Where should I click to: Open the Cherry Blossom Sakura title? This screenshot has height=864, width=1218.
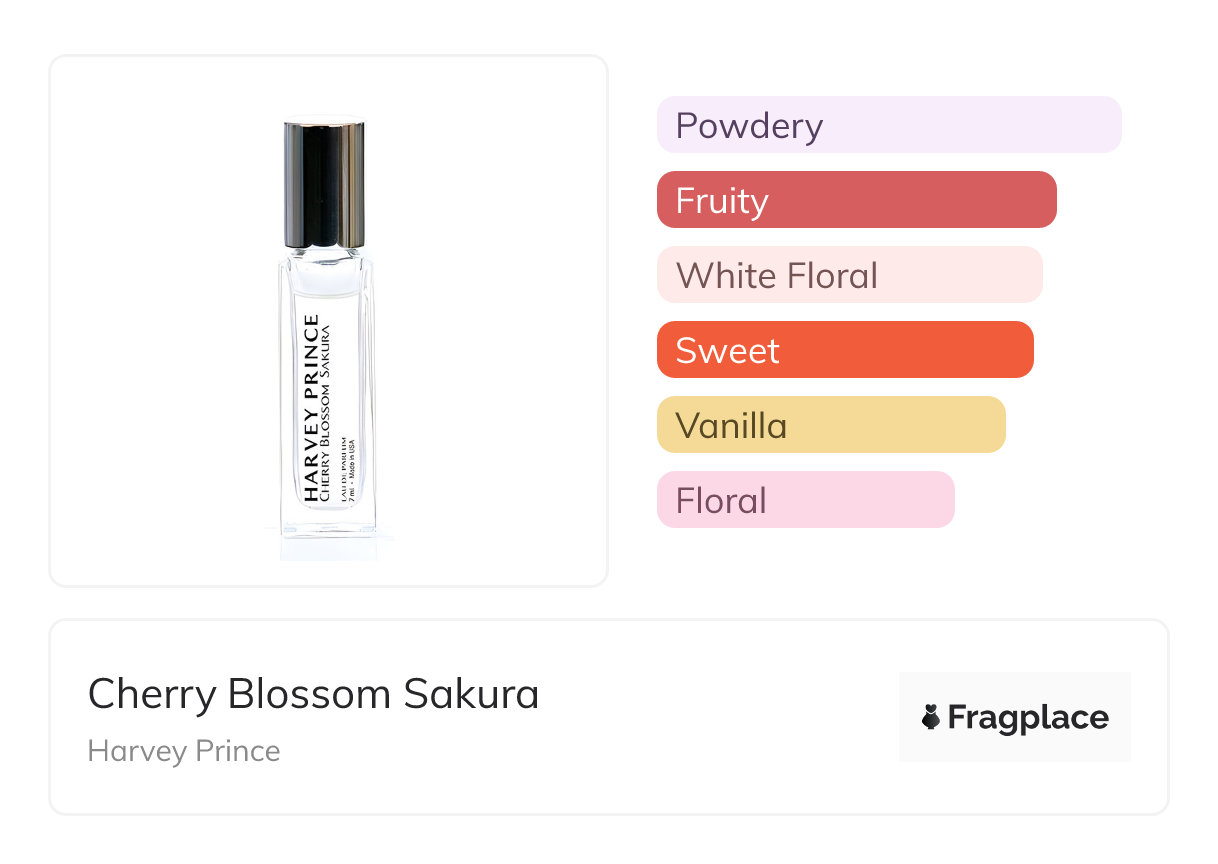coord(313,694)
